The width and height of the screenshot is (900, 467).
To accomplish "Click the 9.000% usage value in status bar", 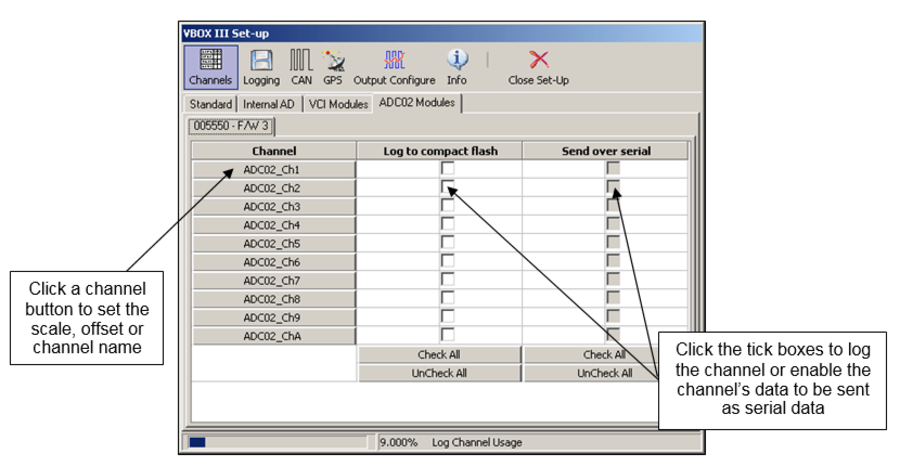I will coord(398,442).
